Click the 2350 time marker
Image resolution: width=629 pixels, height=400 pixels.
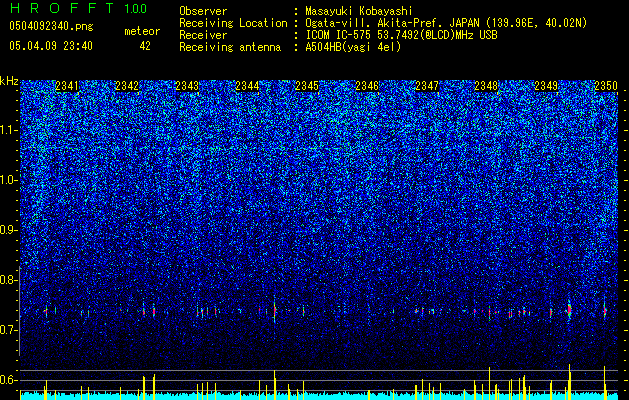click(606, 86)
